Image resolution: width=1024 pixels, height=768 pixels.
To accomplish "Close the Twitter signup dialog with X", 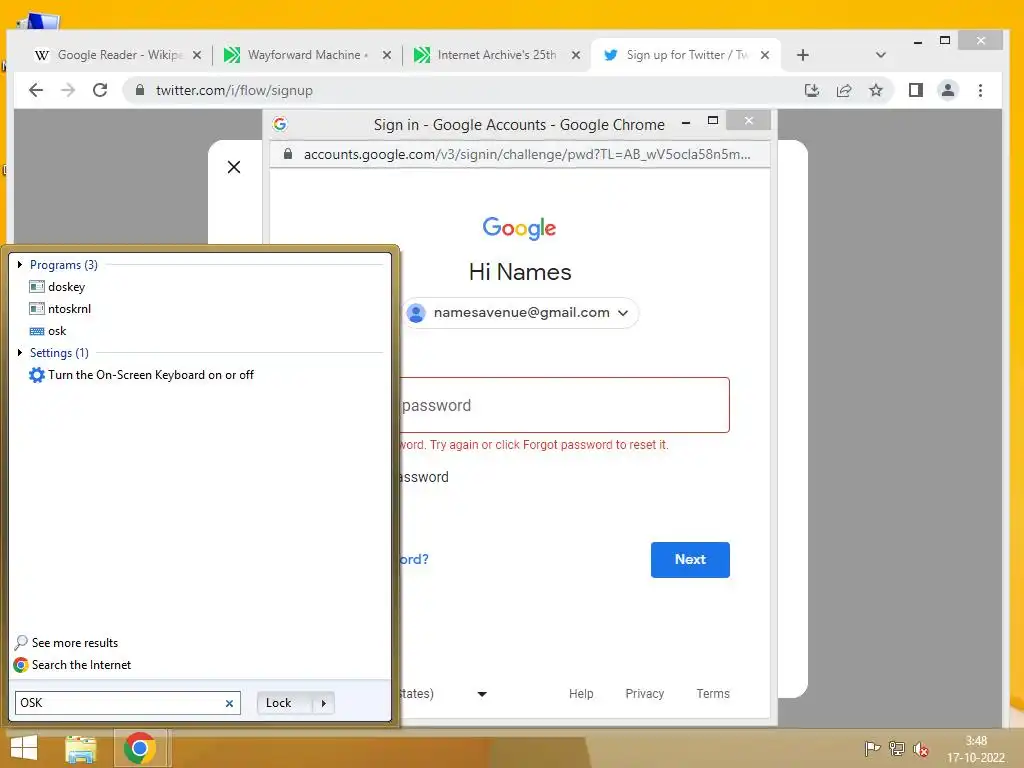I will (234, 167).
